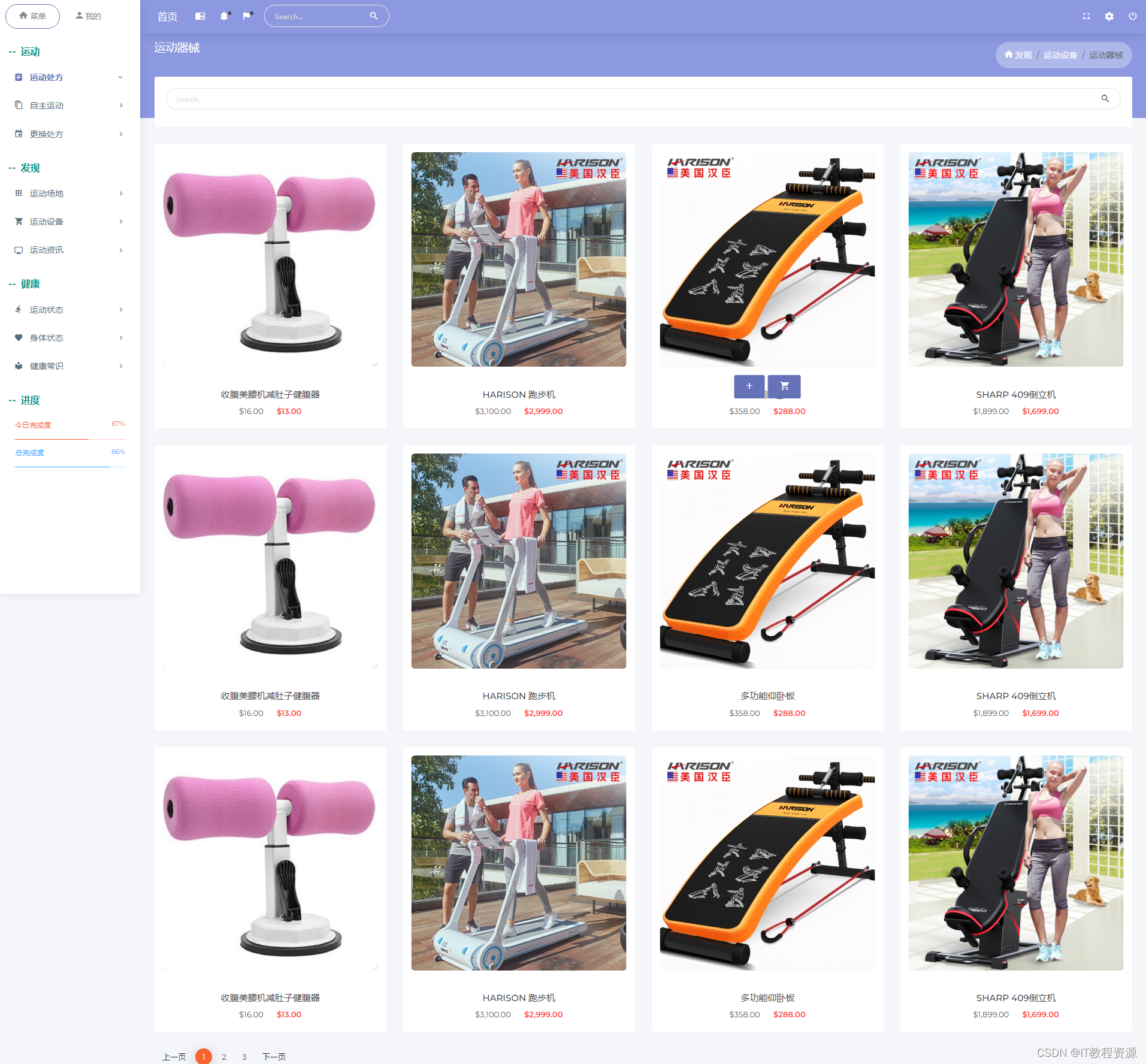Click the 今日完成度 progress bar

[70, 439]
